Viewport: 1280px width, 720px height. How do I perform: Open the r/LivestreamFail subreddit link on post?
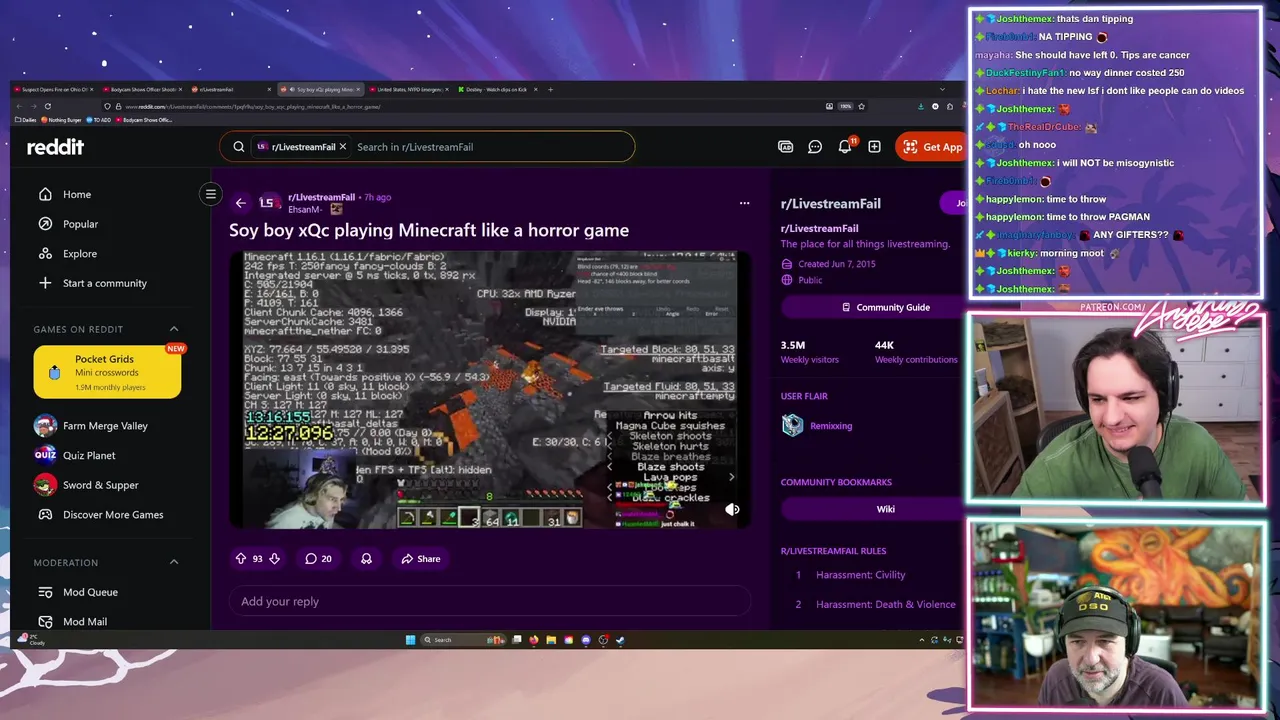click(x=321, y=197)
